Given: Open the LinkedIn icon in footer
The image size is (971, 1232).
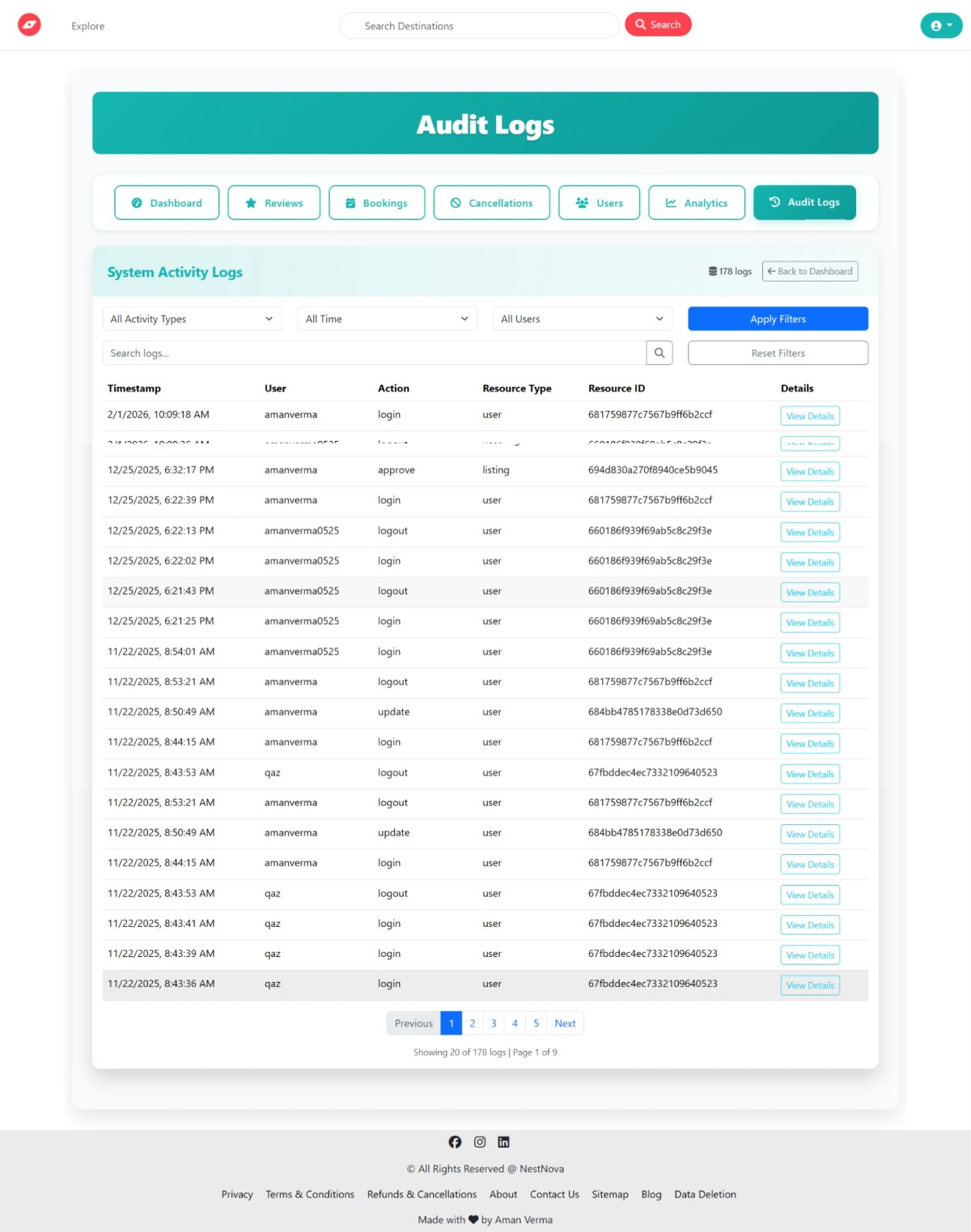Looking at the screenshot, I should 503,1141.
